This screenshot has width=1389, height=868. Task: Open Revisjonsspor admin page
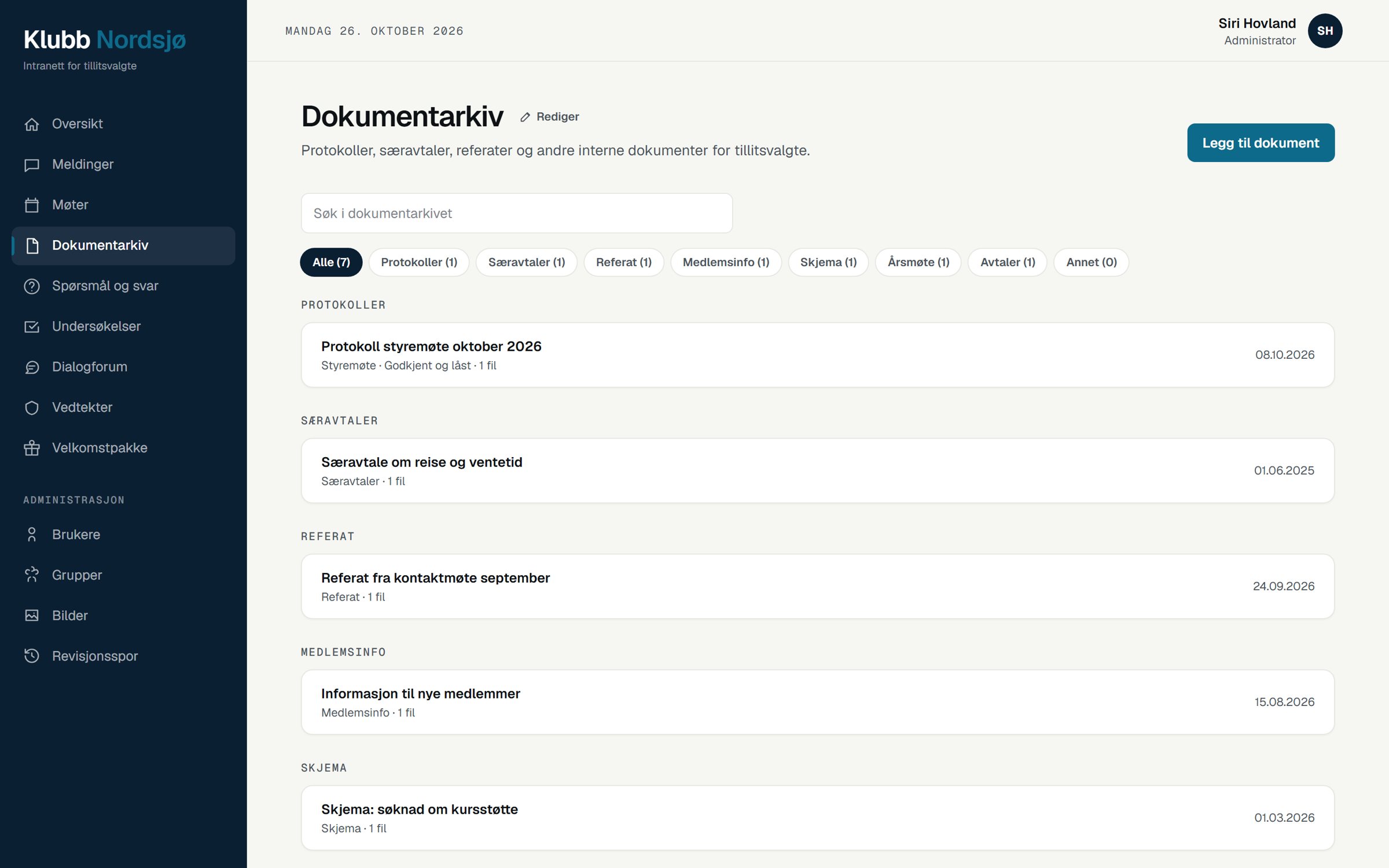coord(123,656)
